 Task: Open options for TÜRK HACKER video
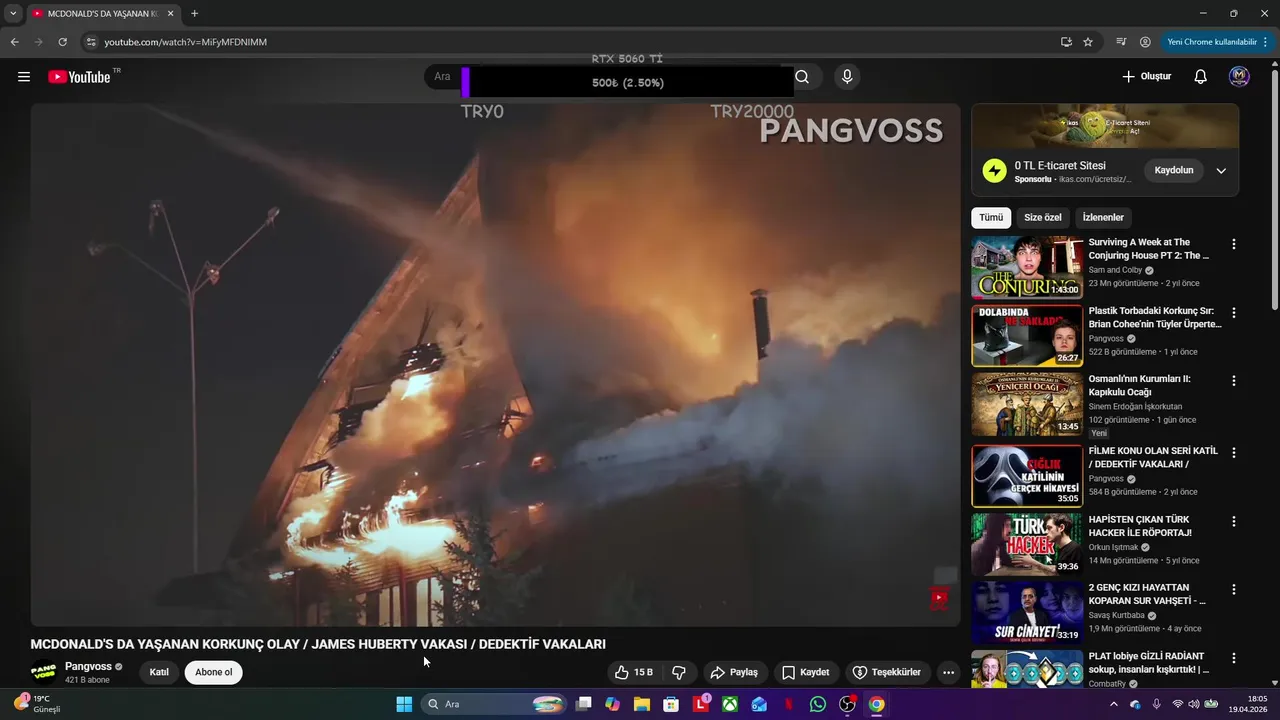pos(1233,522)
